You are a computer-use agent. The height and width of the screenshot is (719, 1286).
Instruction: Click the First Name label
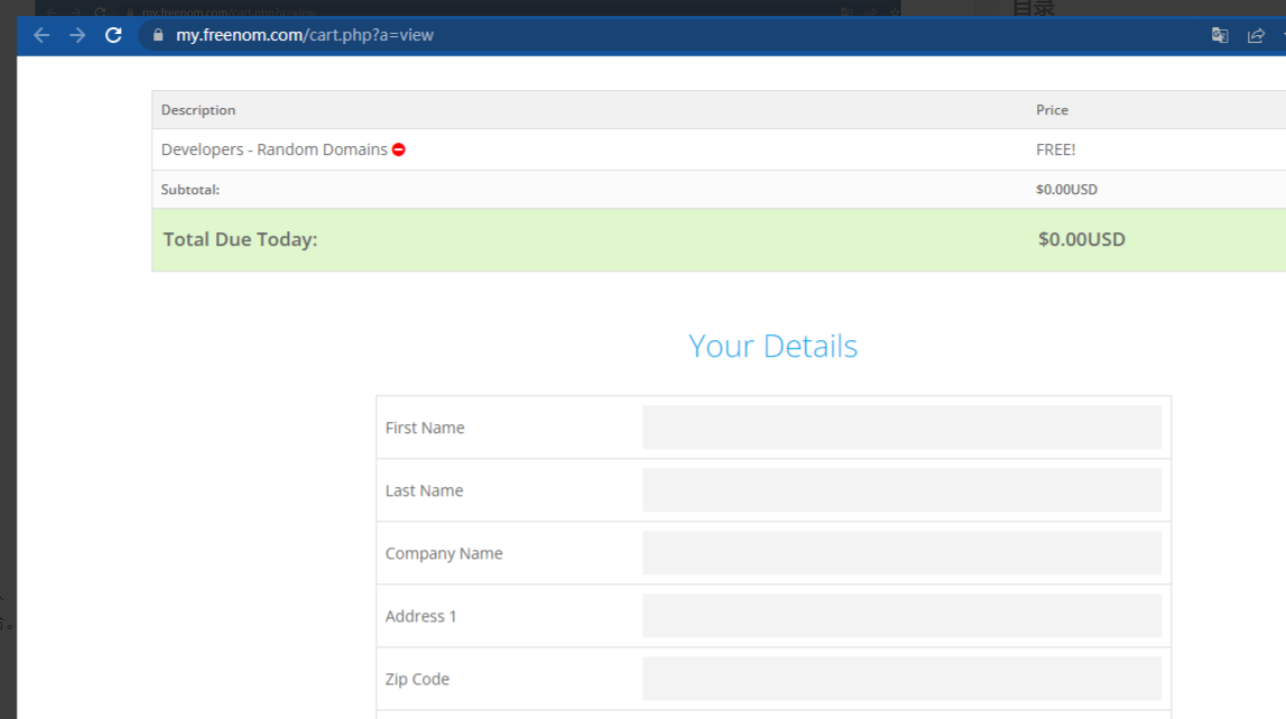point(425,428)
